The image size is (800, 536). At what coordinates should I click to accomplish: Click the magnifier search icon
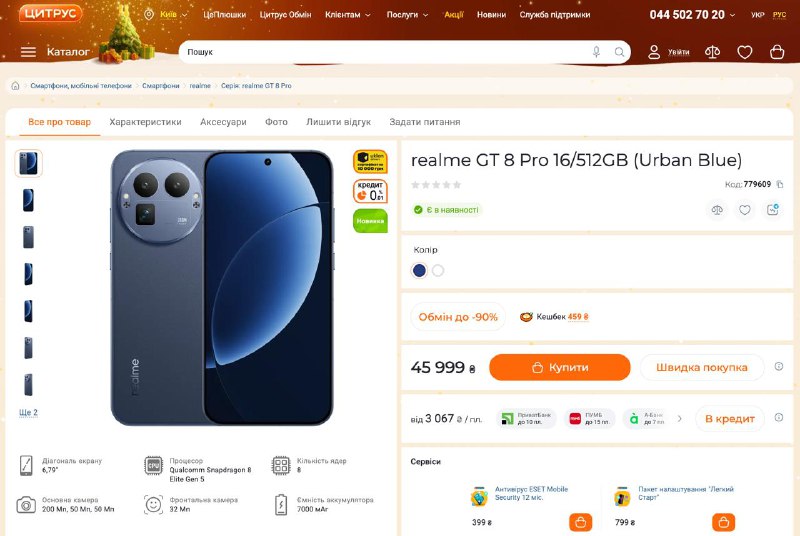620,52
